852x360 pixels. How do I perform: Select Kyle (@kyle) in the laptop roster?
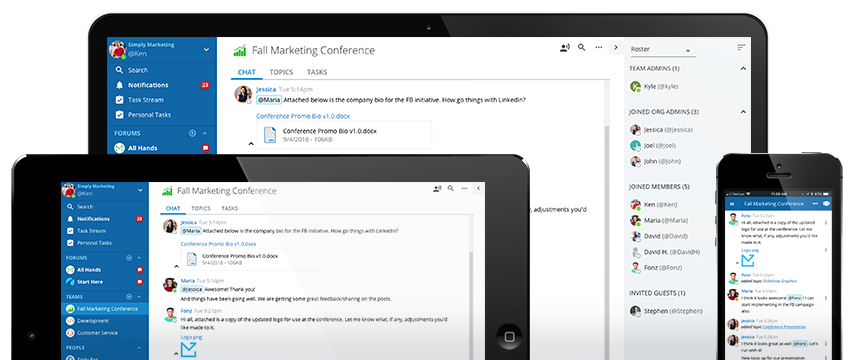[x=654, y=86]
